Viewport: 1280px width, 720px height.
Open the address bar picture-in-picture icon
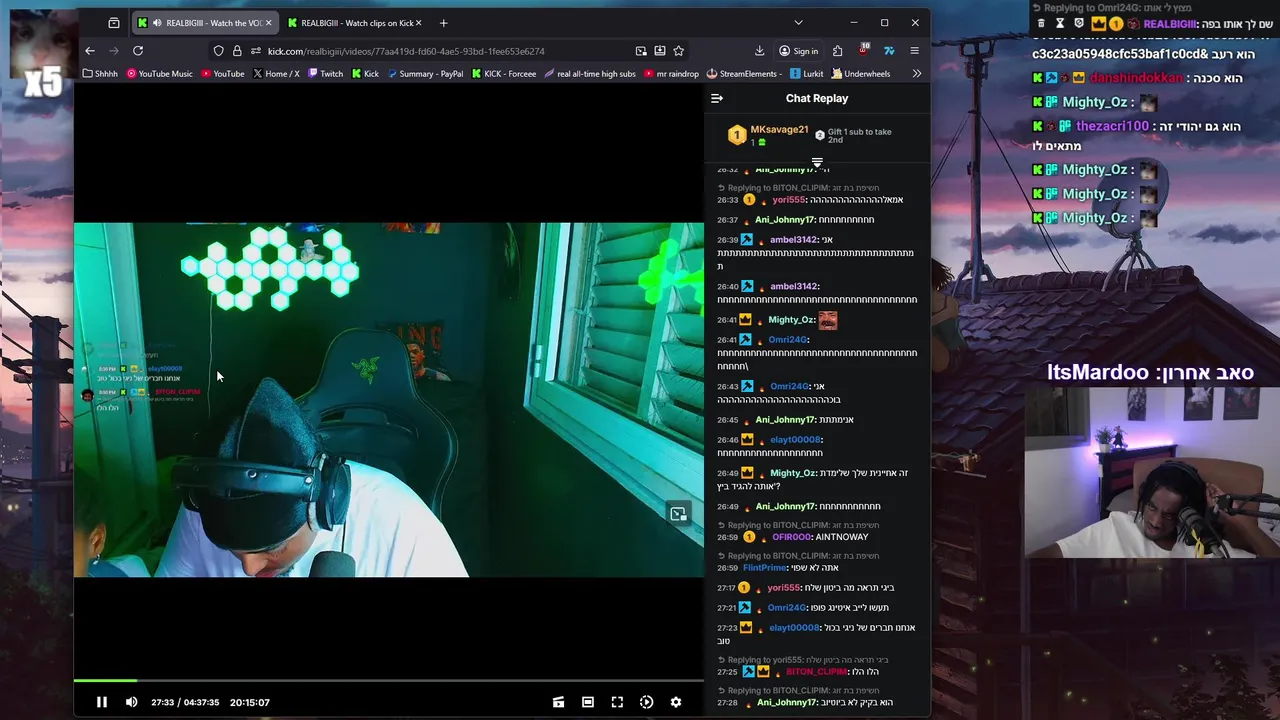click(x=641, y=51)
